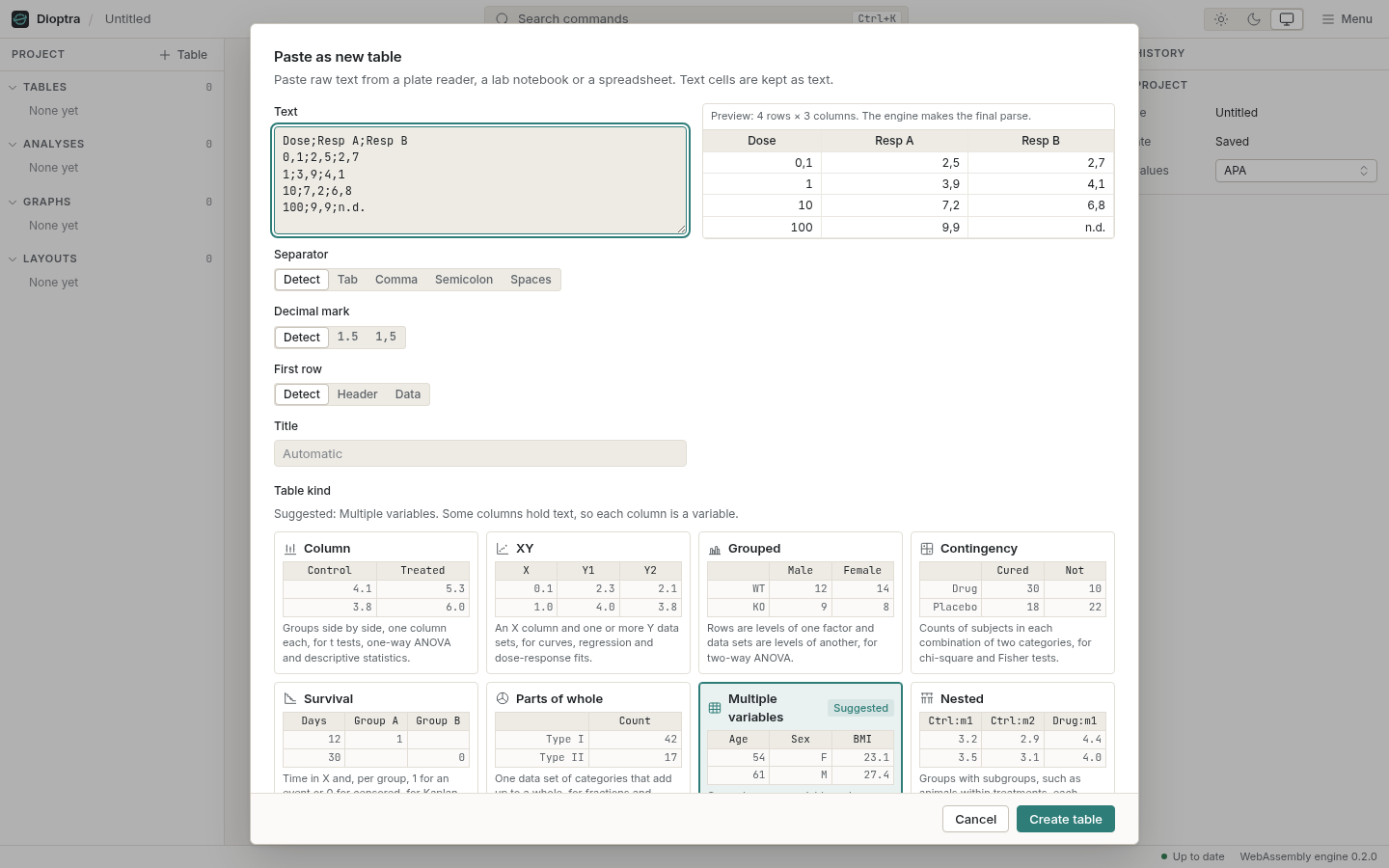Click the Contingency grid icon
The image size is (1389, 868).
click(x=927, y=549)
